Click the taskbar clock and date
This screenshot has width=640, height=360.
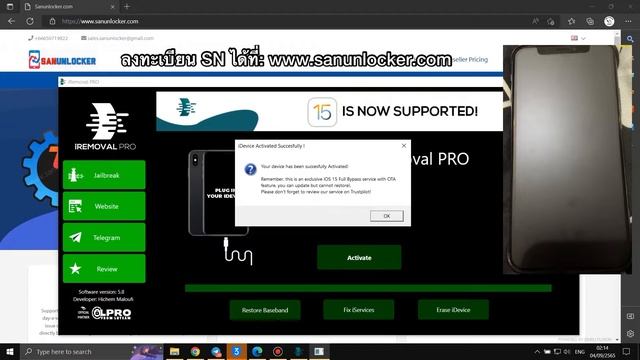coord(602,351)
